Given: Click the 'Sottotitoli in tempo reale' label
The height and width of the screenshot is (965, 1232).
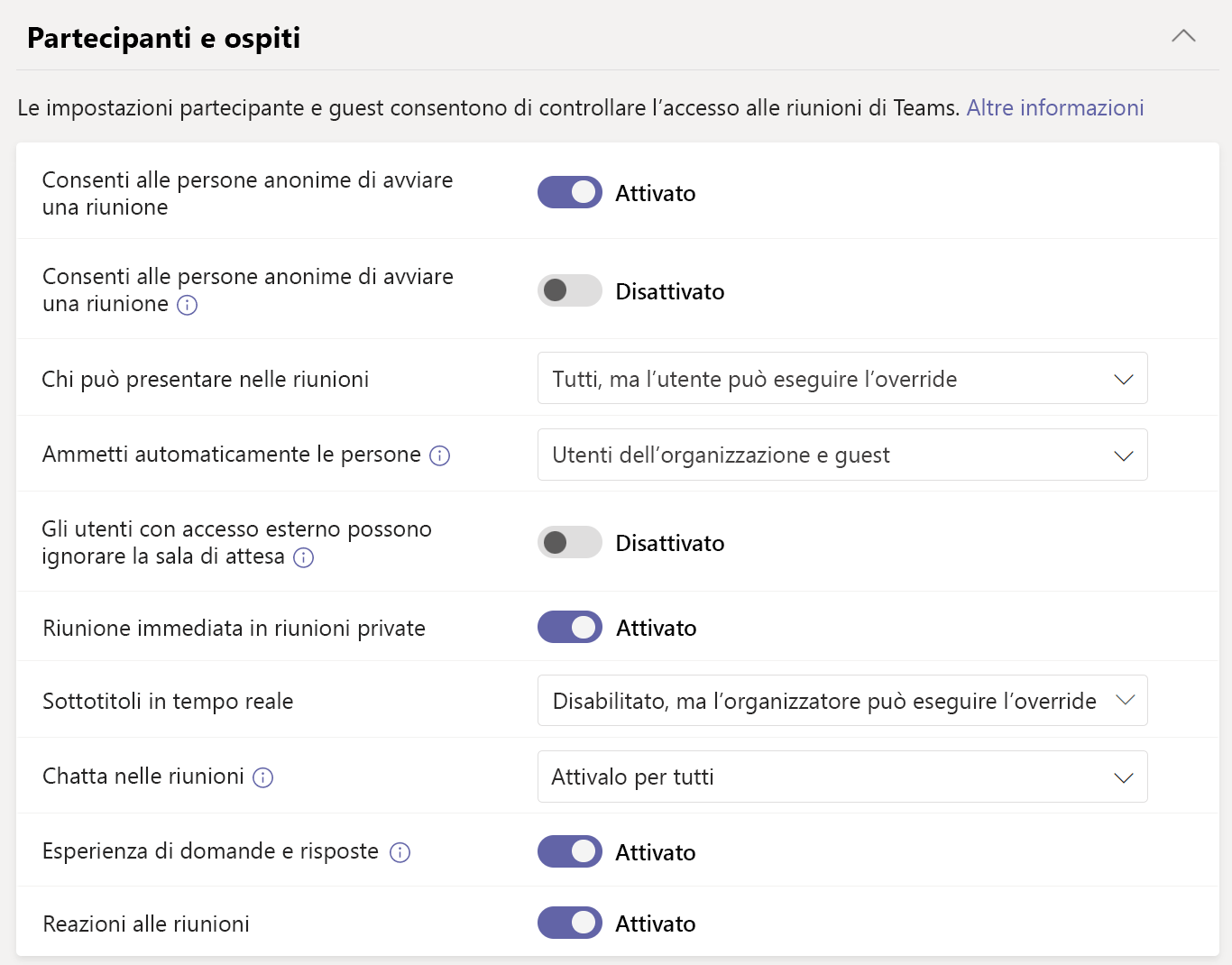Looking at the screenshot, I should (x=168, y=701).
